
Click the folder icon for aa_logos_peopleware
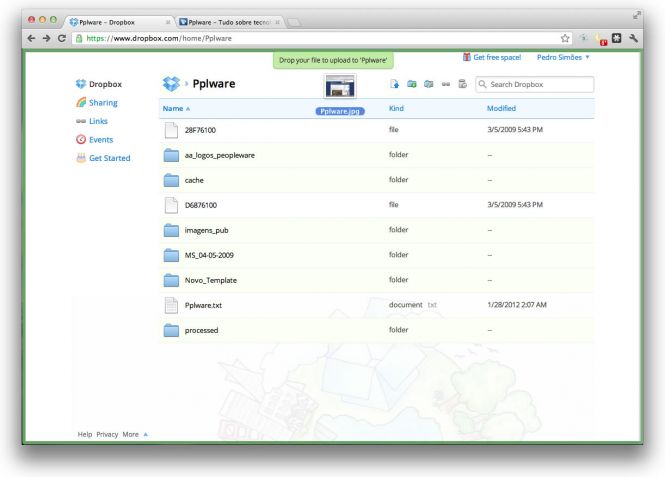(171, 155)
